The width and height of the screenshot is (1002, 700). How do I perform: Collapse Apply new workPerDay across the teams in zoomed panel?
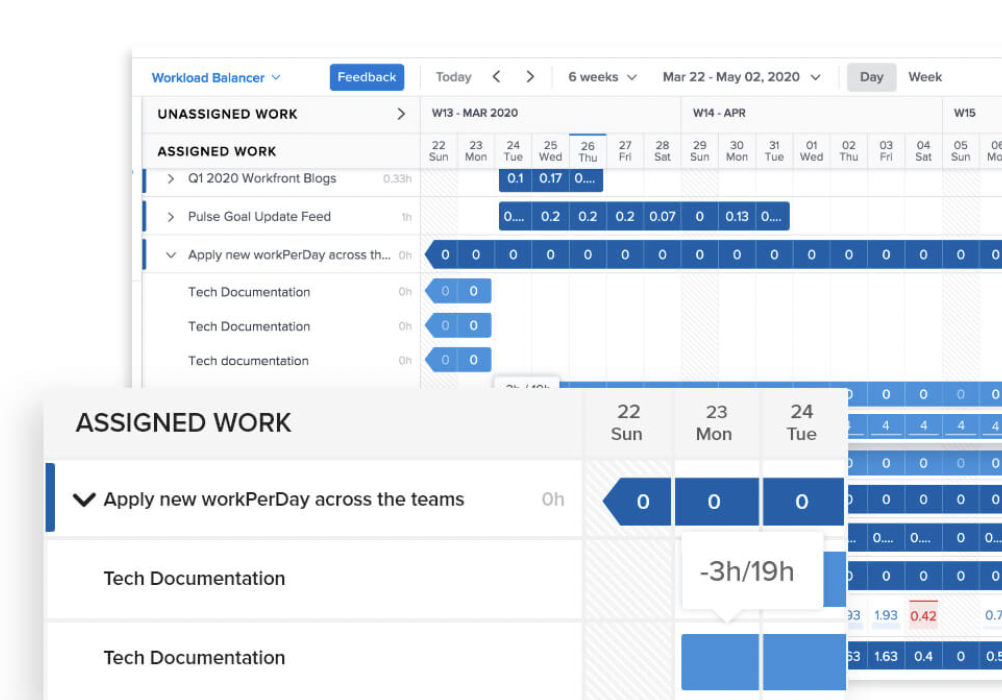click(x=84, y=499)
